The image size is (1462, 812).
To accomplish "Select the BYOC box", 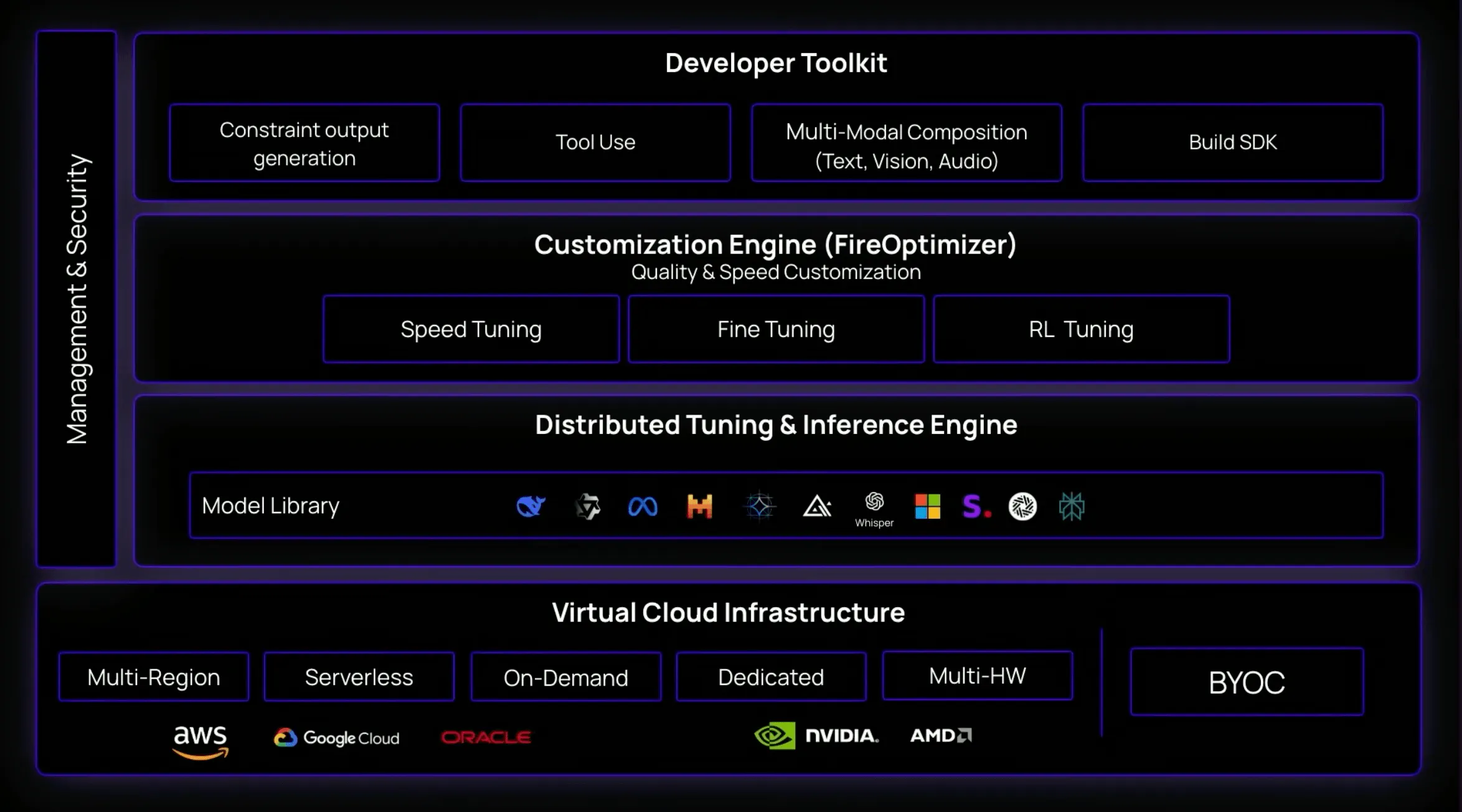I will [x=1247, y=682].
